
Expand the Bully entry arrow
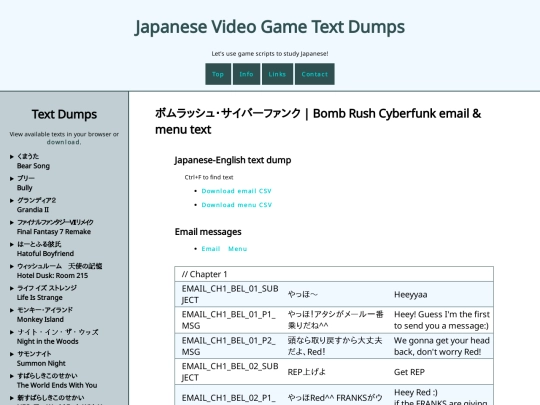click(12, 178)
